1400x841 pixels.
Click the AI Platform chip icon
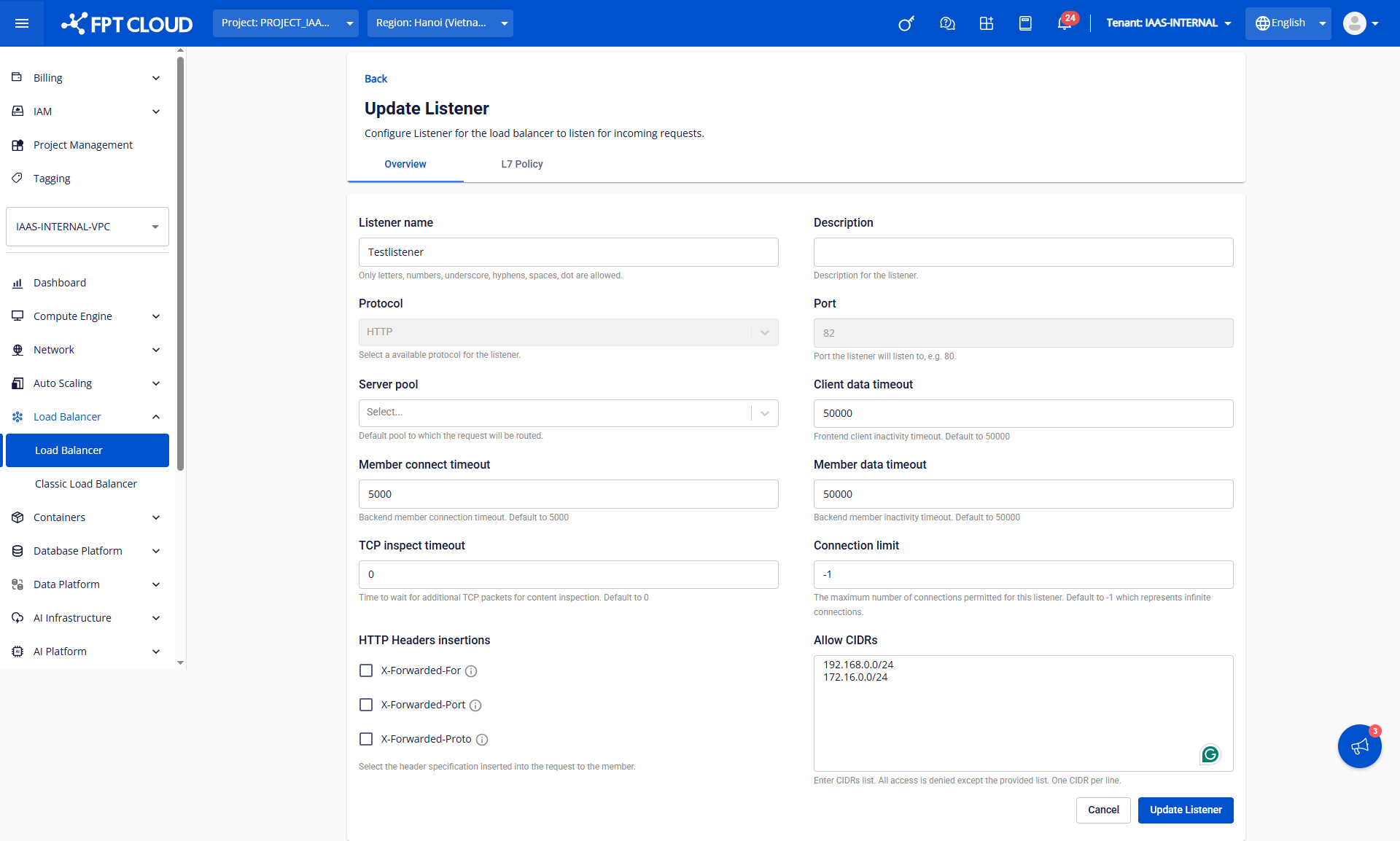17,652
